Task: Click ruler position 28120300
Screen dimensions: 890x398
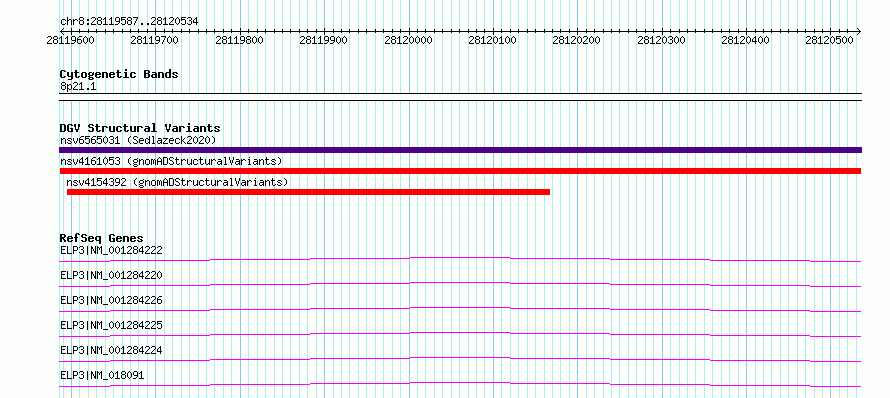Action: [661, 40]
